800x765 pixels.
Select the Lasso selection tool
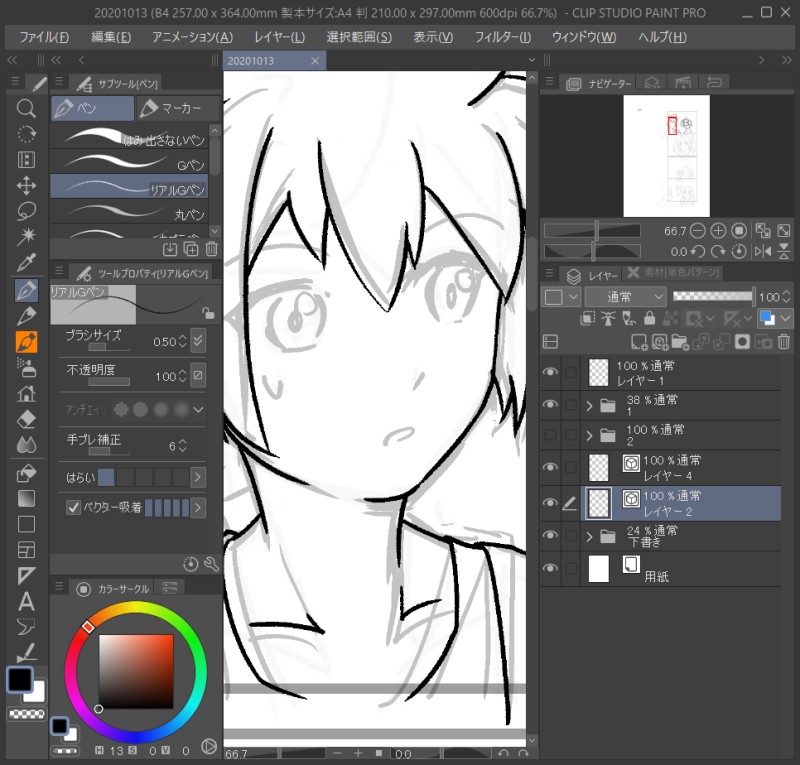[x=26, y=211]
